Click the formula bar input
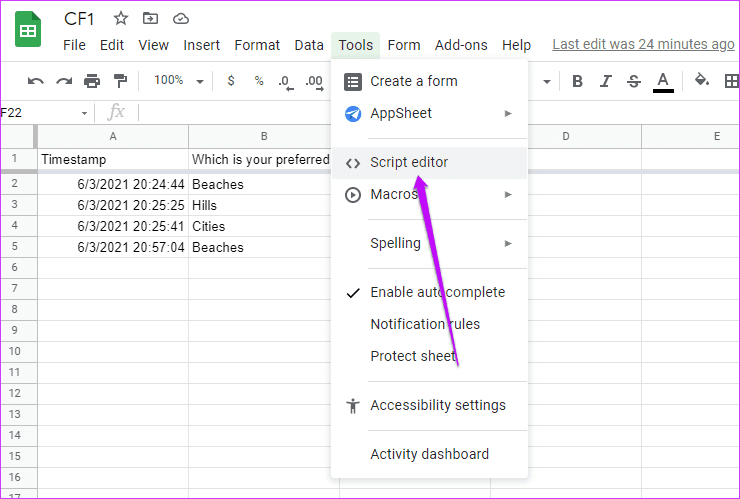The width and height of the screenshot is (740, 499). tap(439, 113)
